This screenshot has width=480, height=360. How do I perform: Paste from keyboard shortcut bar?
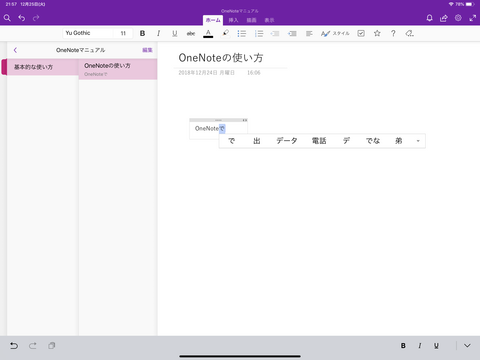click(x=51, y=346)
